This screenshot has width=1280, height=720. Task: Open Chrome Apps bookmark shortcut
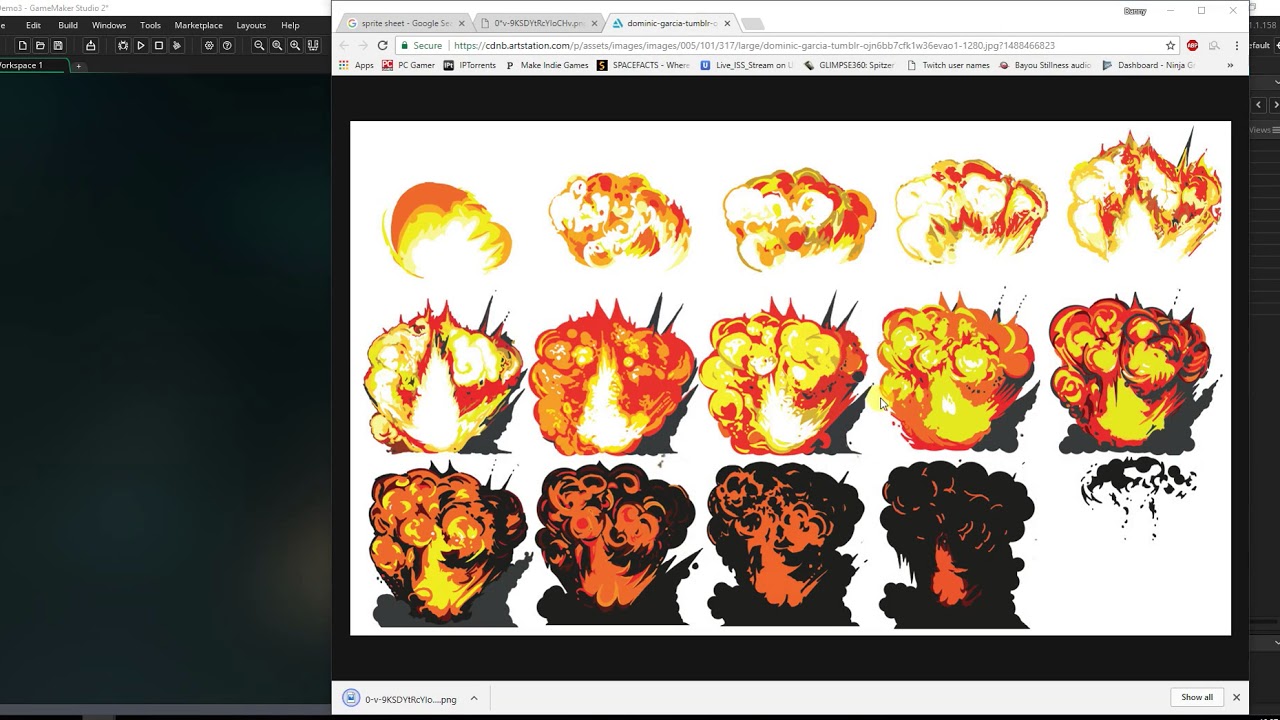356,65
